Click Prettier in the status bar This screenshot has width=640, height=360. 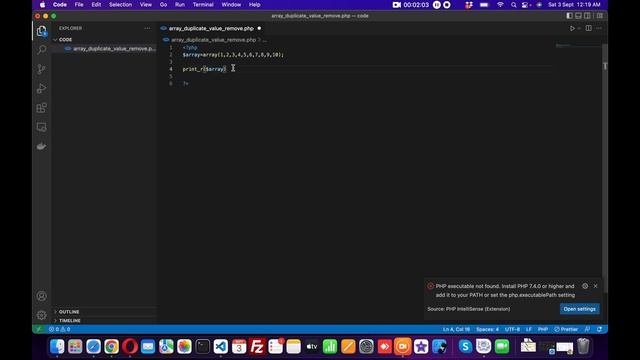tap(566, 329)
